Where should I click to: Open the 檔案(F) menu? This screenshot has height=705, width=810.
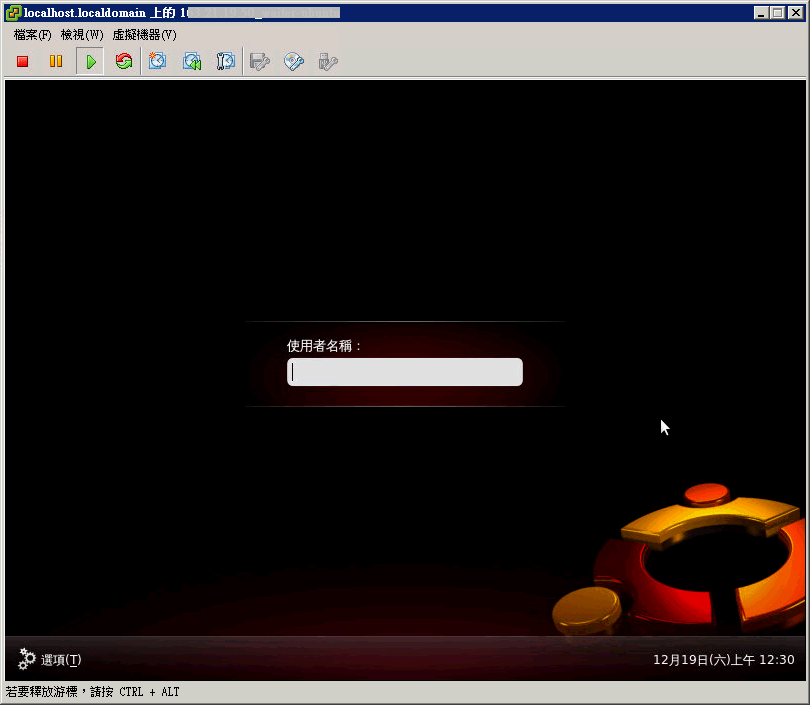click(x=33, y=35)
